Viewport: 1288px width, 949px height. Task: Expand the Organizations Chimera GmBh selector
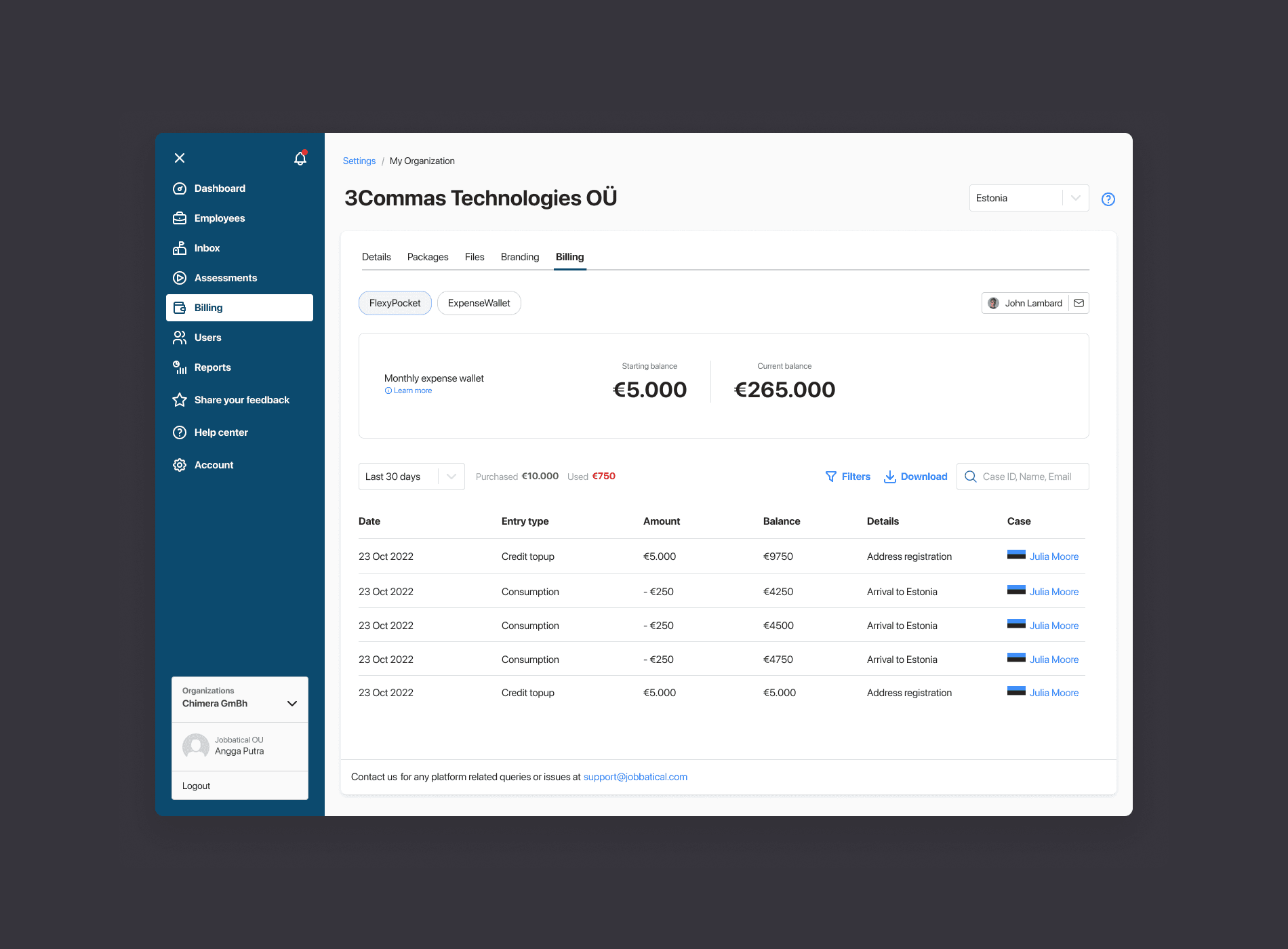click(x=240, y=698)
